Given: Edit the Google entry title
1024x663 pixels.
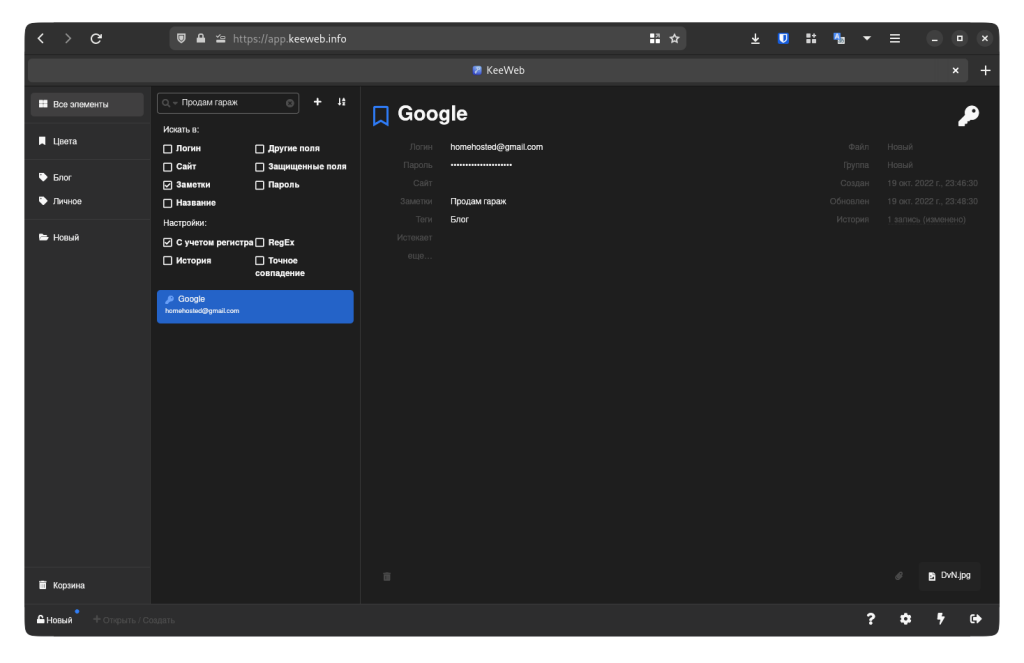Looking at the screenshot, I should click(x=432, y=114).
